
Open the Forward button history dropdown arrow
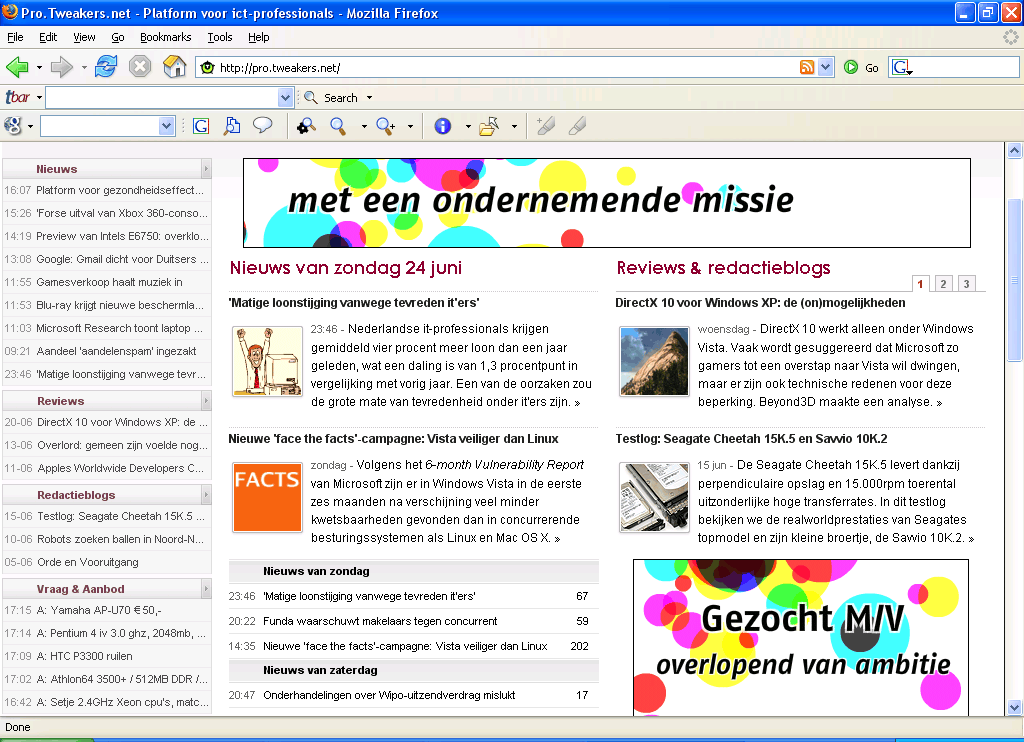tap(84, 67)
